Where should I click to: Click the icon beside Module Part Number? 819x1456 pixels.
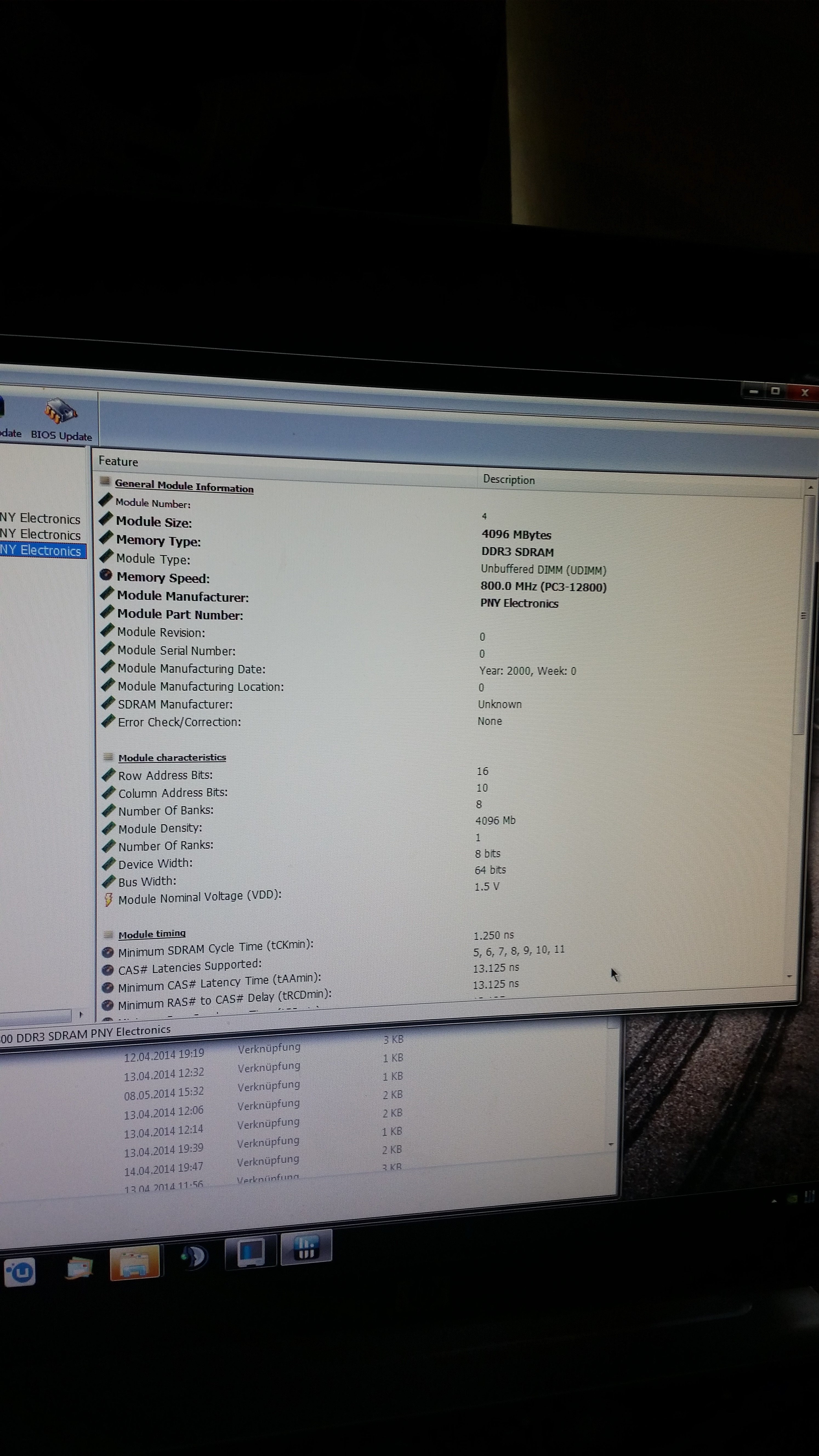[107, 612]
